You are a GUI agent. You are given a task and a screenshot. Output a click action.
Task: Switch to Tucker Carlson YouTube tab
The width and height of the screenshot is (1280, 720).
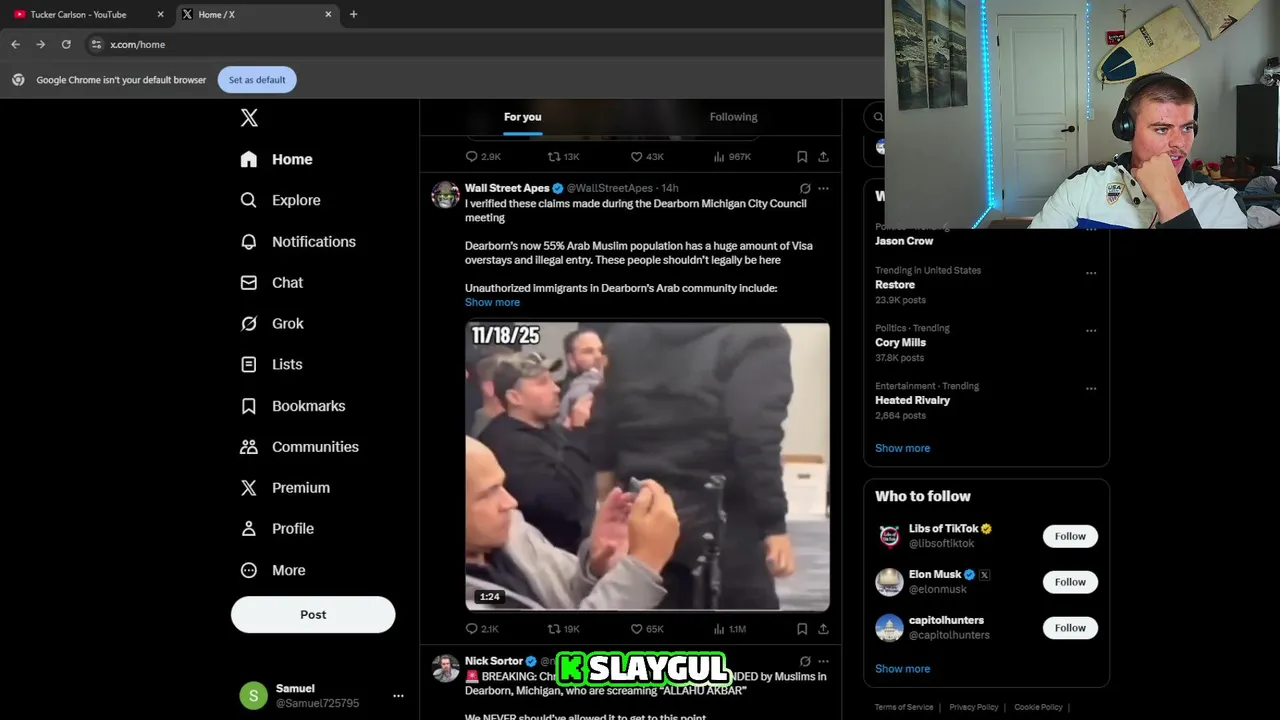[88, 14]
